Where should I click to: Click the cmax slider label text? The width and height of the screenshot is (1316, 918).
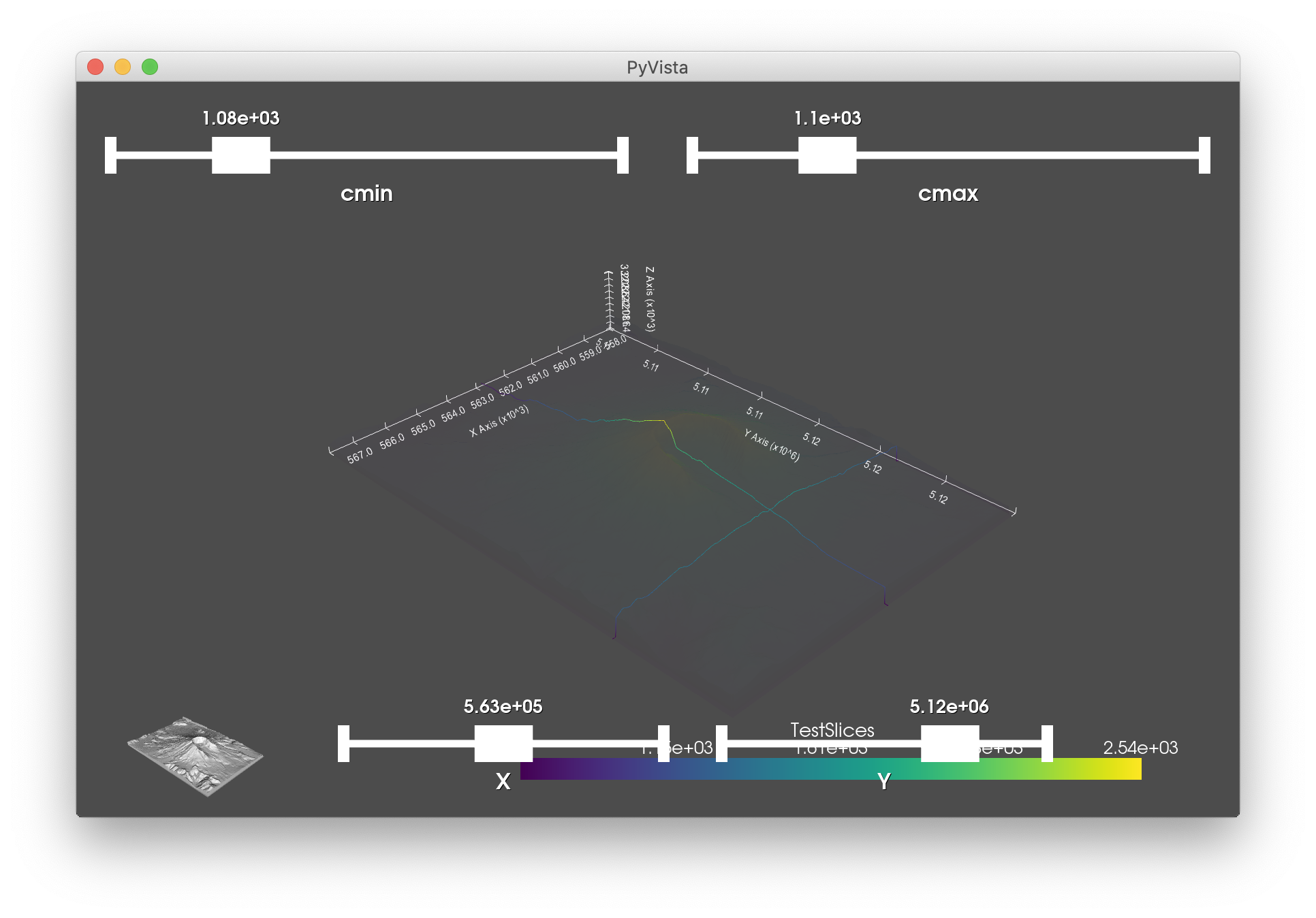[948, 193]
